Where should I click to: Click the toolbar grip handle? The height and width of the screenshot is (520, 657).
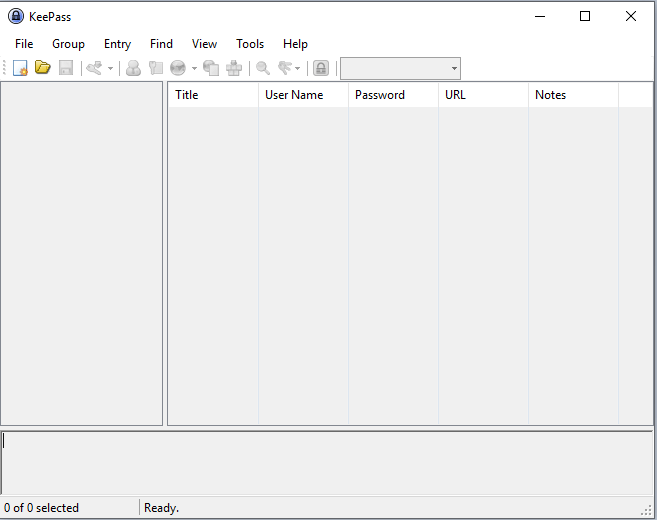(4, 68)
